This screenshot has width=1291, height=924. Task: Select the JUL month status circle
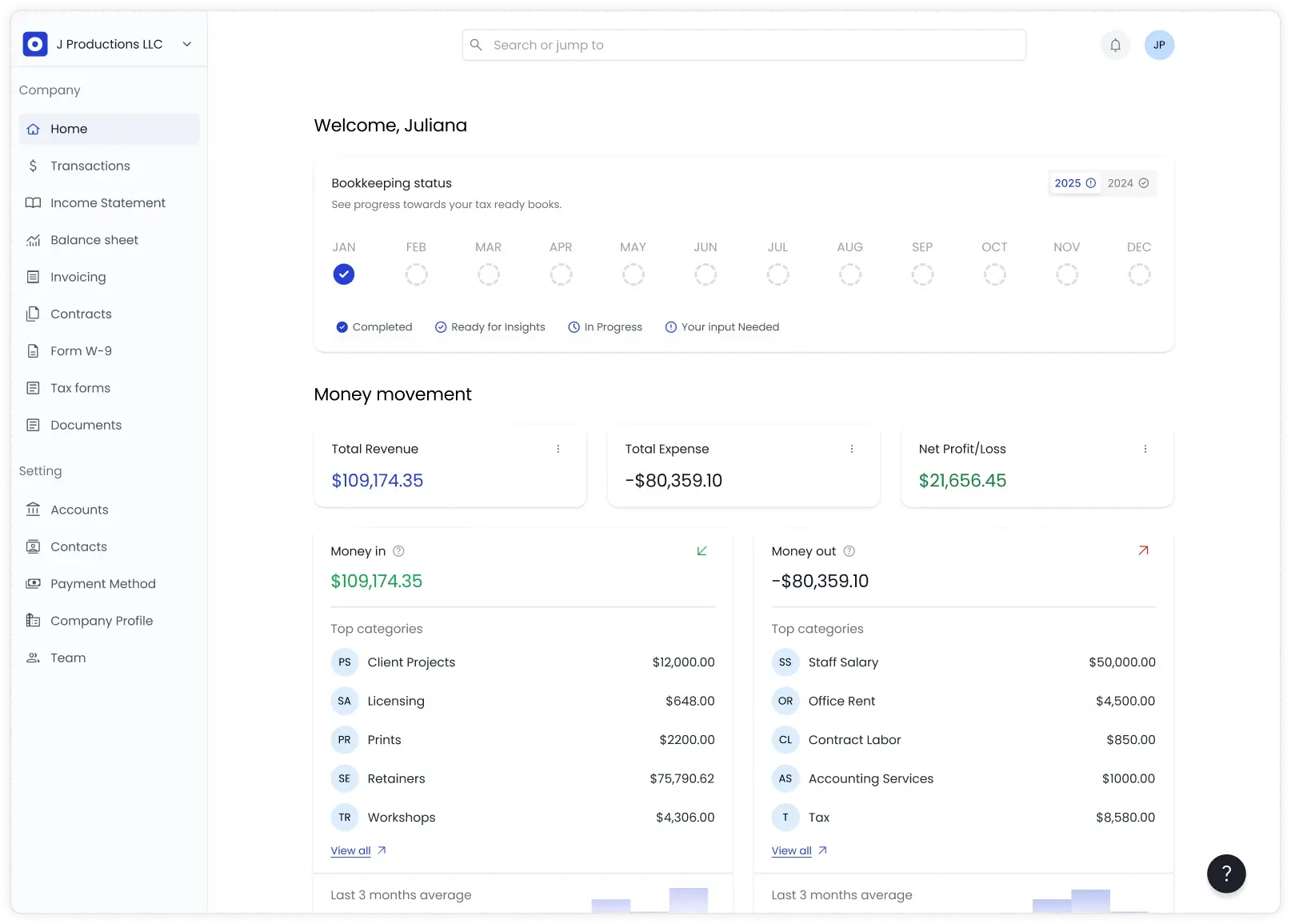click(777, 274)
